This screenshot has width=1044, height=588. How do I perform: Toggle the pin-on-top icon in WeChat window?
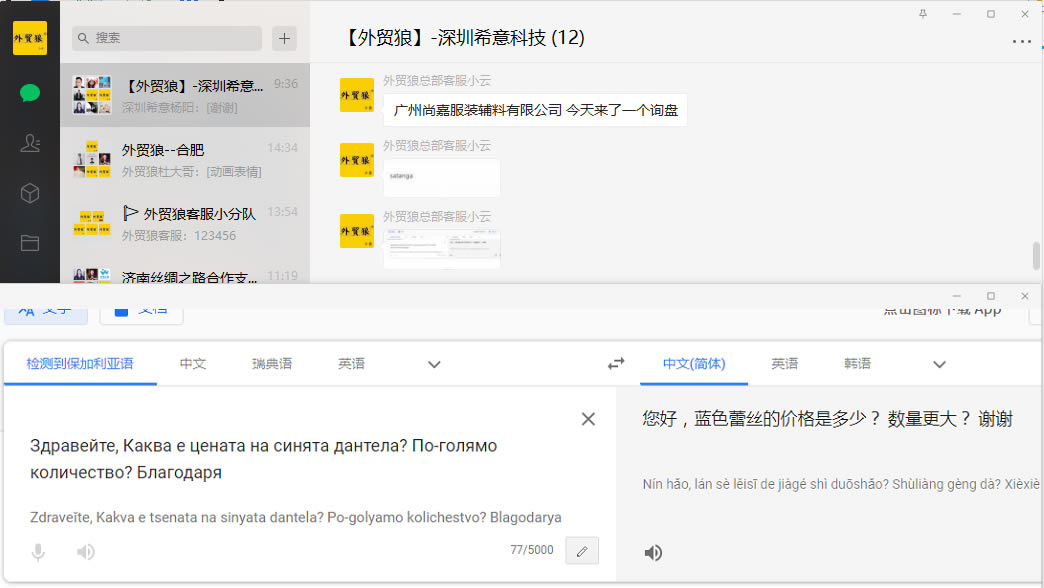tap(922, 14)
